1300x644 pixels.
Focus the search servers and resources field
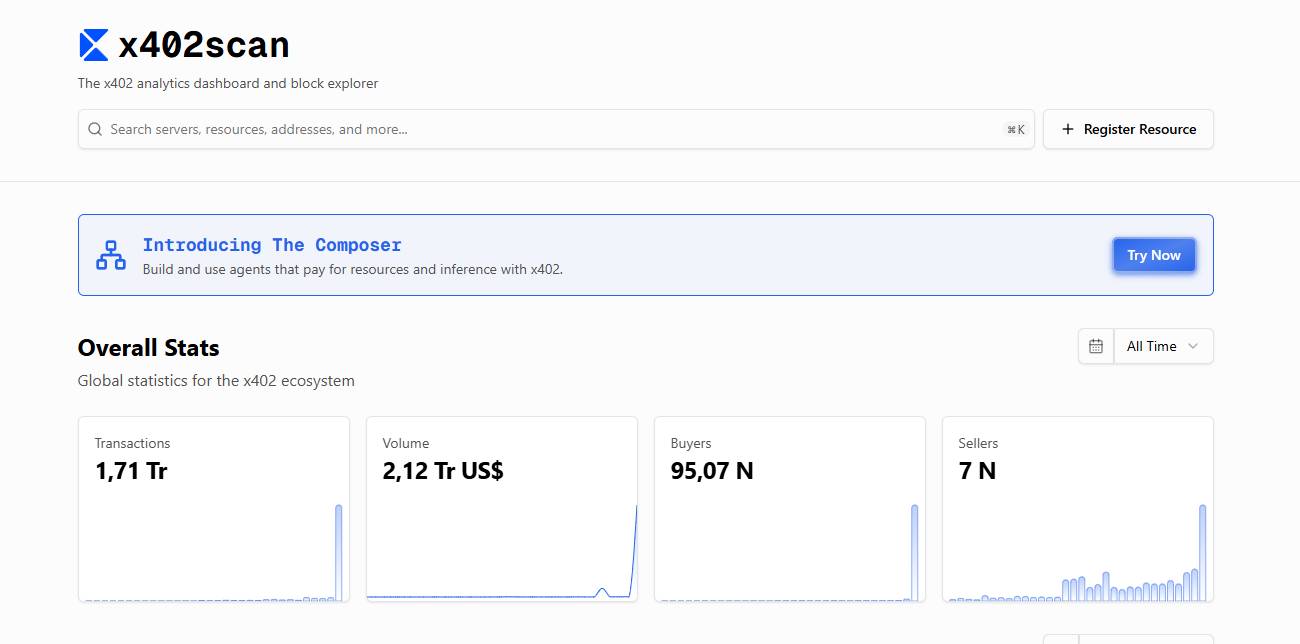point(550,129)
